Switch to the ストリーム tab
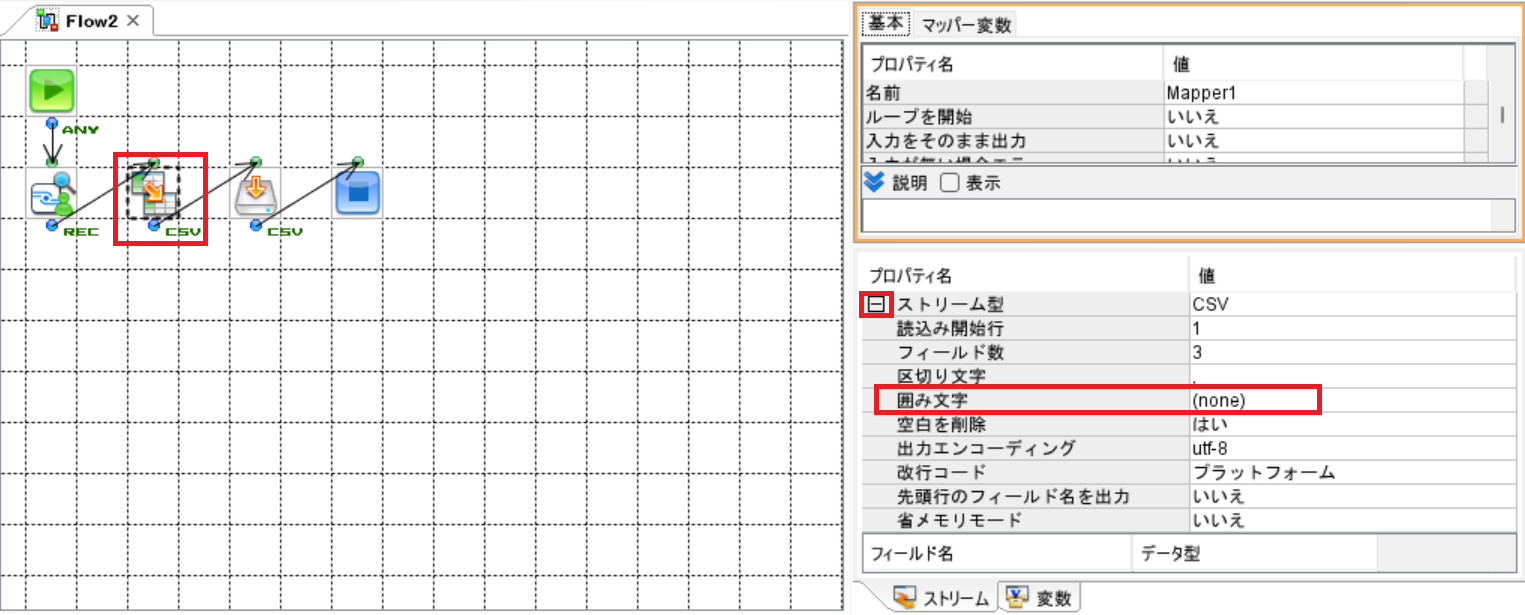The width and height of the screenshot is (1525, 615). [x=942, y=598]
